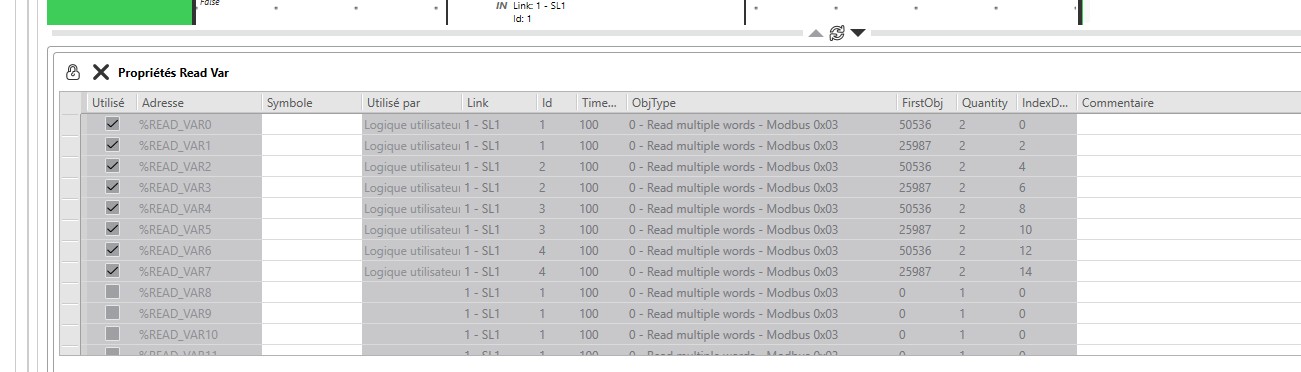Click the circular refresh arrows icon
The width and height of the screenshot is (1301, 372).
pos(837,33)
